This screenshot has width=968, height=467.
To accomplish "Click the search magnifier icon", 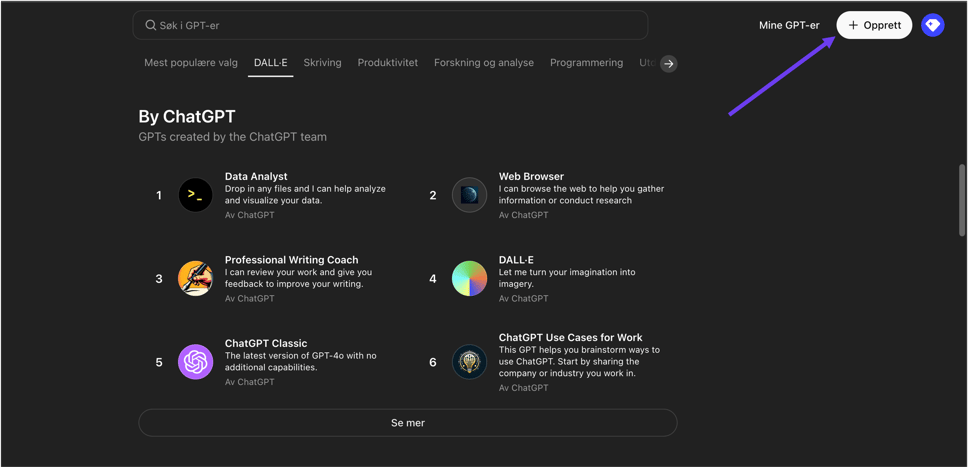I will 151,25.
